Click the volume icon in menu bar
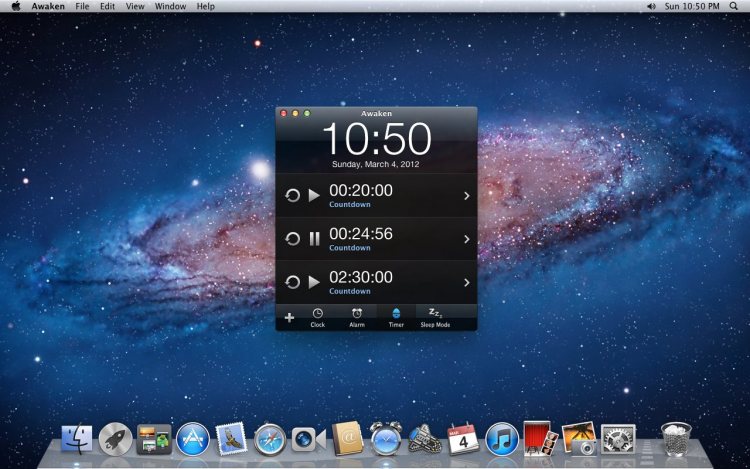The image size is (750, 469). coord(651,6)
